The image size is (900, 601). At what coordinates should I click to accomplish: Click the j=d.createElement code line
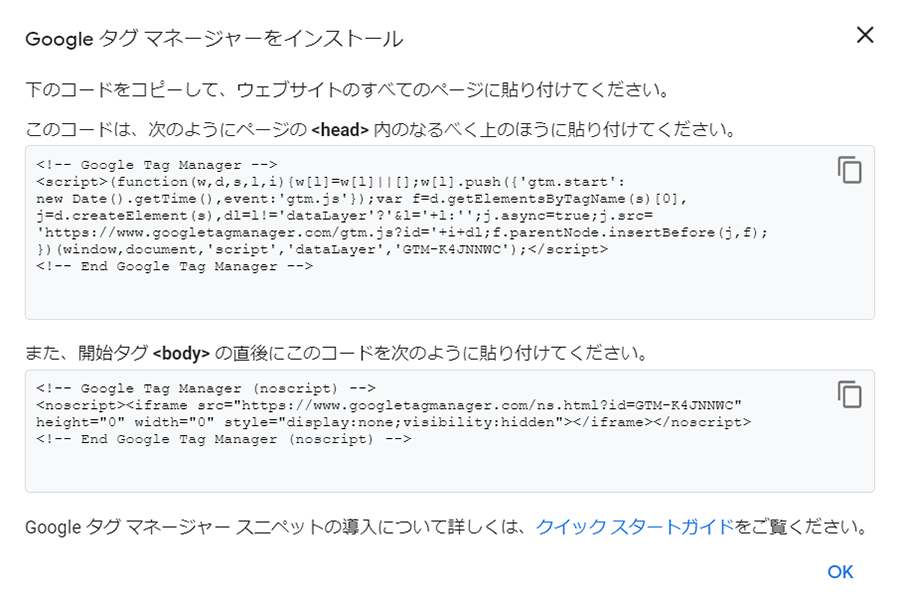tap(344, 216)
